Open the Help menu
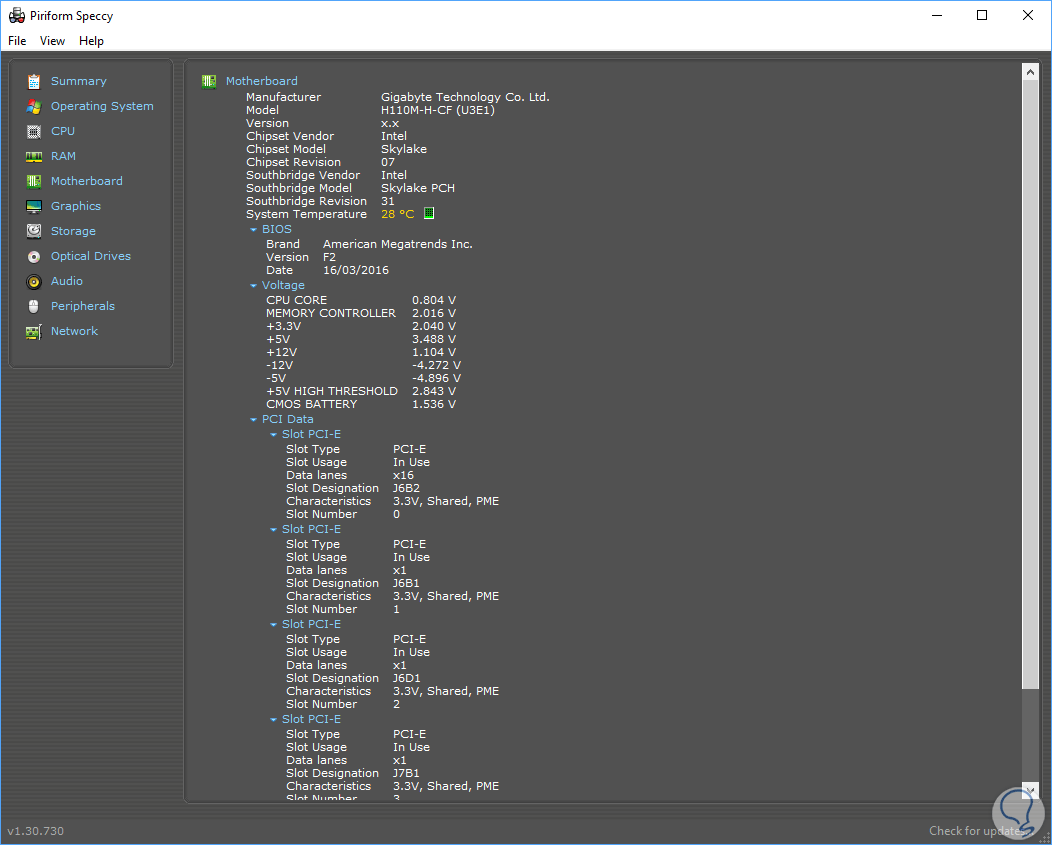This screenshot has height=845, width=1052. 91,41
